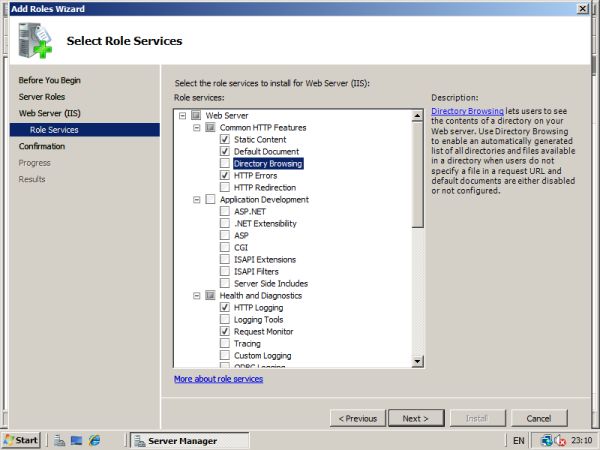Viewport: 600px width, 450px height.
Task: Click the Add Roles Wizard server icon
Action: [35, 41]
